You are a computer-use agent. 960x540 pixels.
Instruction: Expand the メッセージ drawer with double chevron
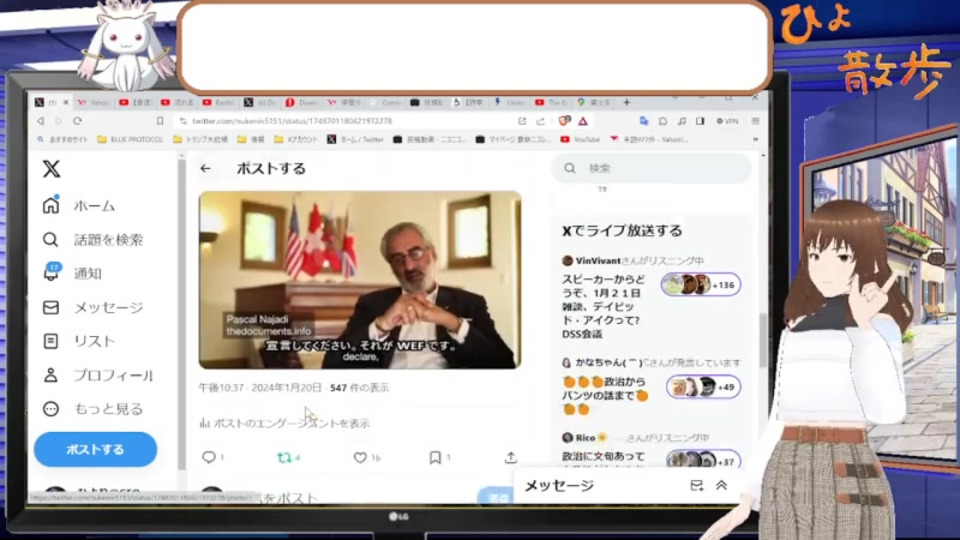(x=721, y=486)
